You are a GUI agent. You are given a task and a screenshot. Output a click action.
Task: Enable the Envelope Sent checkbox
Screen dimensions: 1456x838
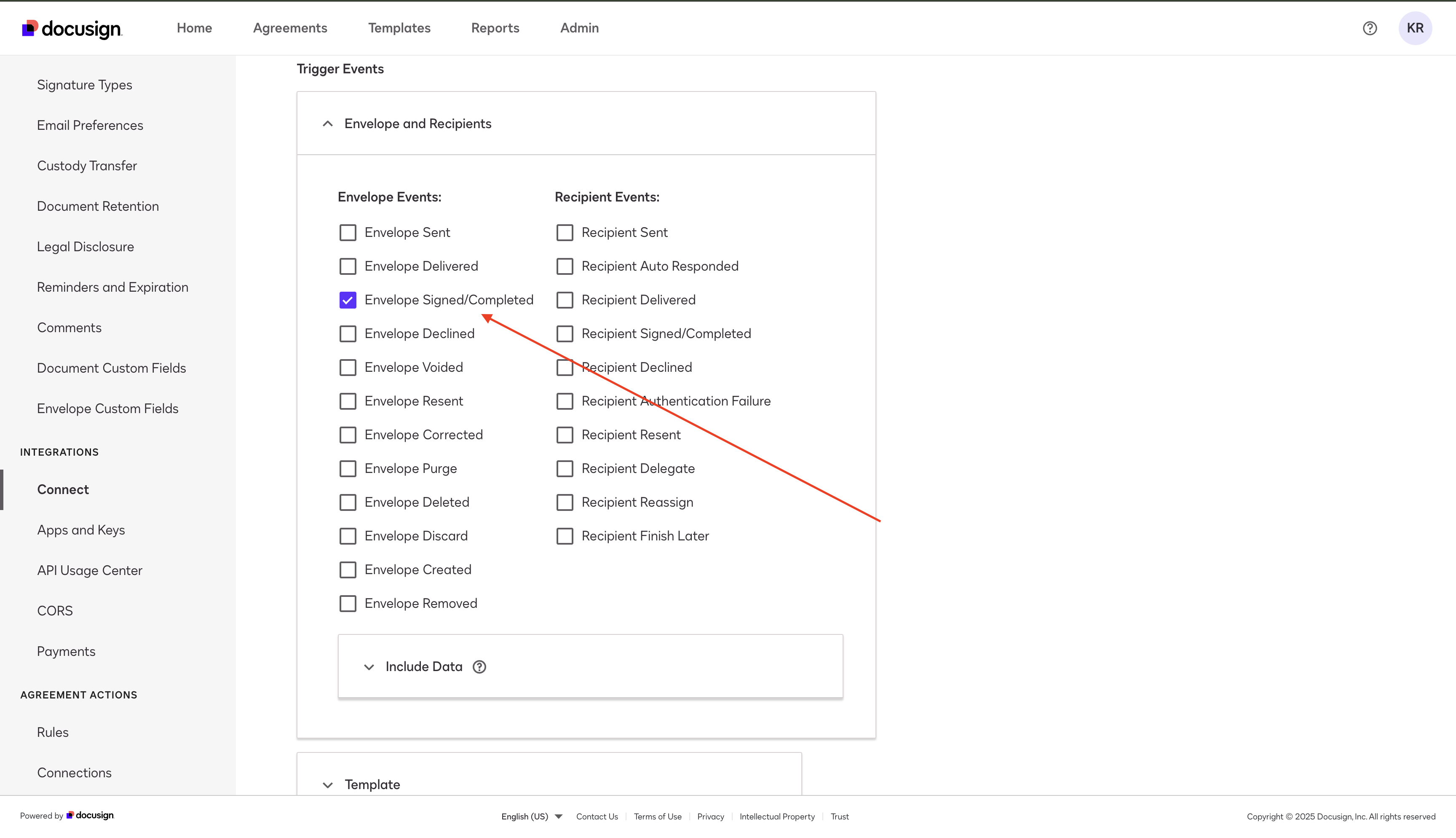[x=348, y=233]
